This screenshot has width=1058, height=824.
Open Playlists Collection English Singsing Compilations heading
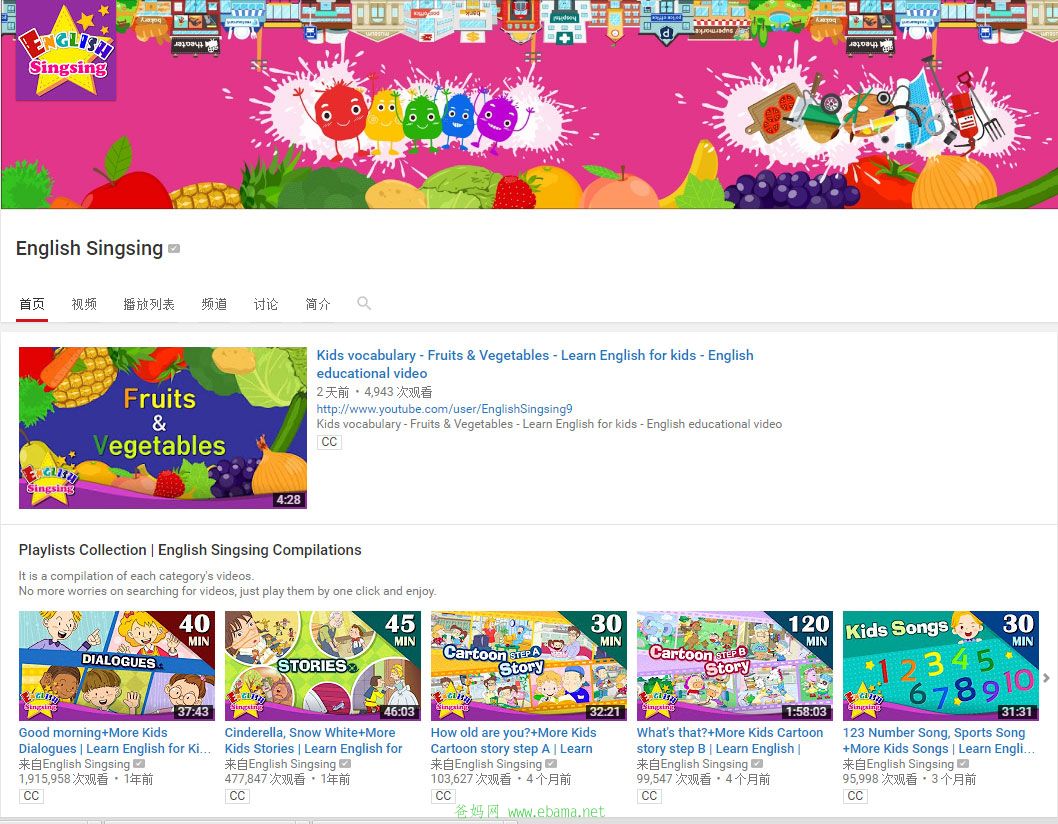(x=190, y=550)
